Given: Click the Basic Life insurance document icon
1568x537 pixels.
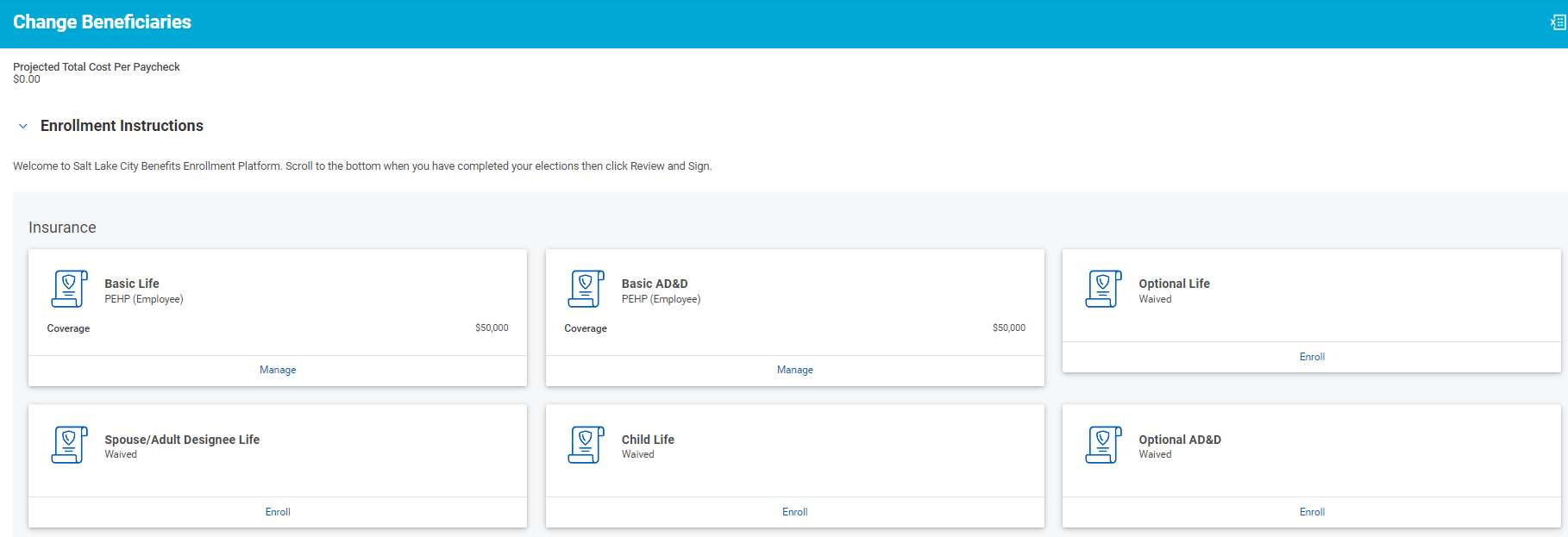Looking at the screenshot, I should click(69, 289).
